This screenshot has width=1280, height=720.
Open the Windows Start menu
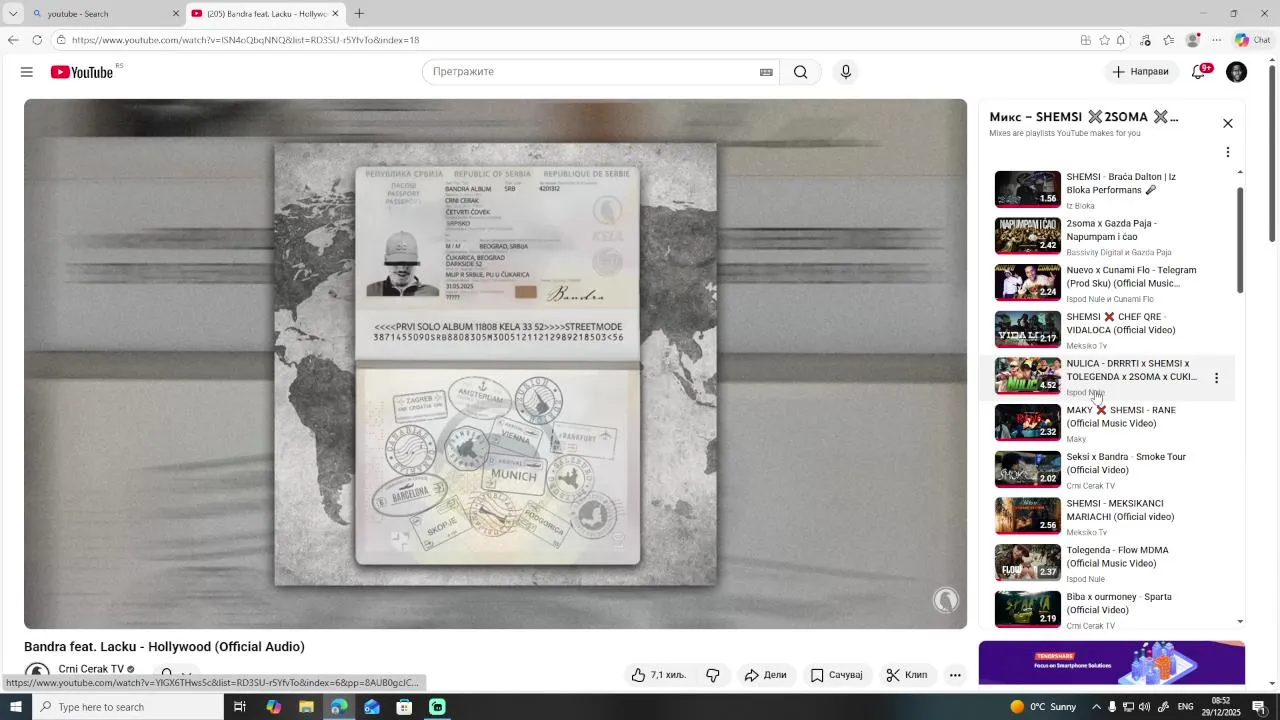[16, 707]
